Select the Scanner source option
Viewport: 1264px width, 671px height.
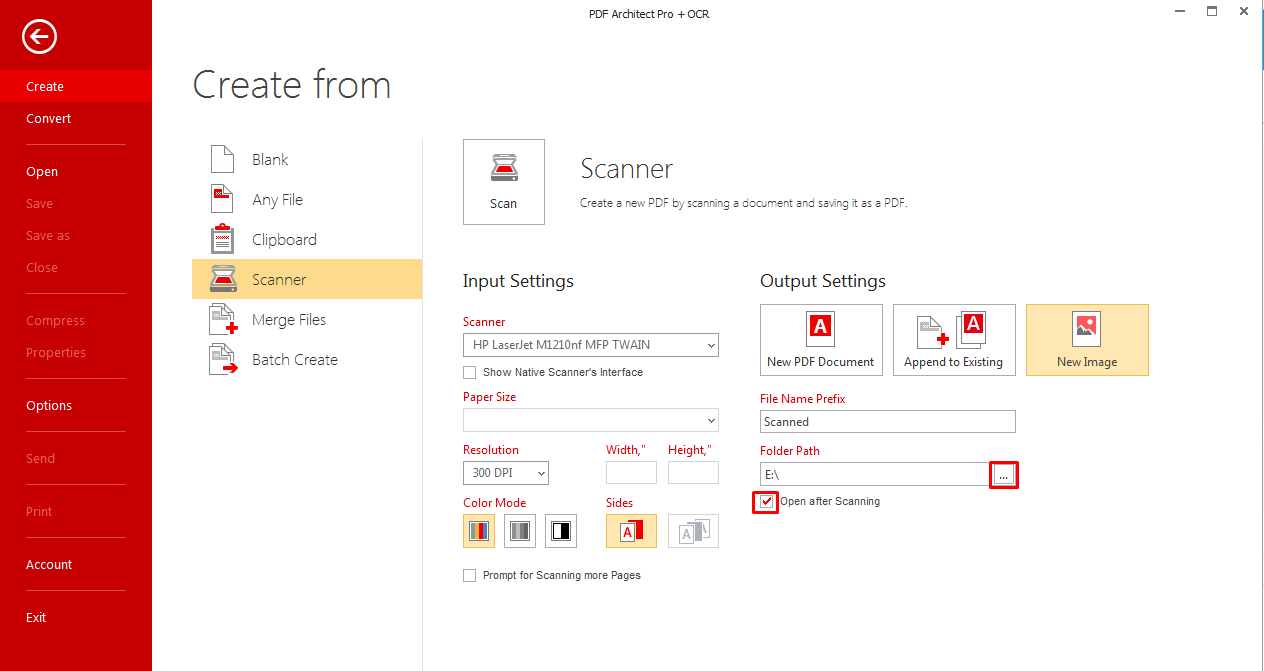point(306,279)
